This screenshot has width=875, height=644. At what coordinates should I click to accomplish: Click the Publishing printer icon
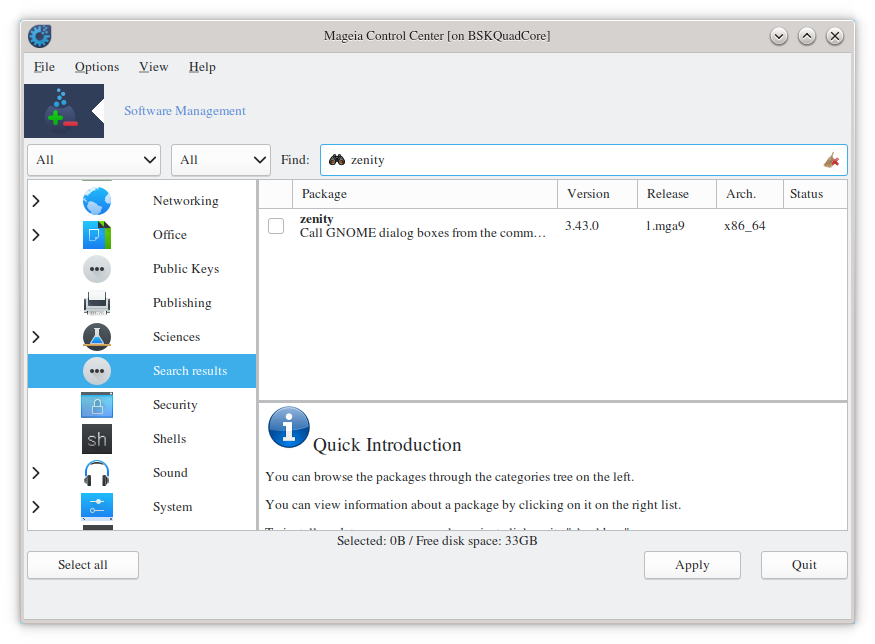coord(97,303)
